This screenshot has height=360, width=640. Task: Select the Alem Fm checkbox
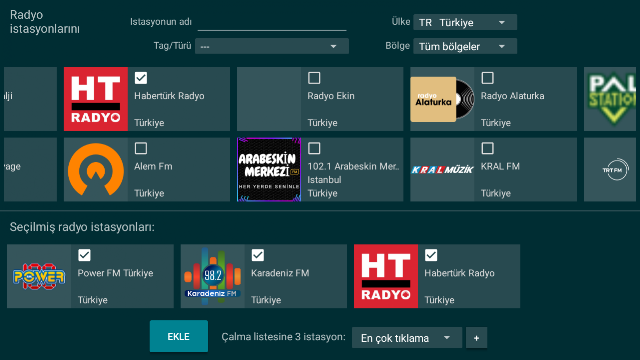coord(141,148)
